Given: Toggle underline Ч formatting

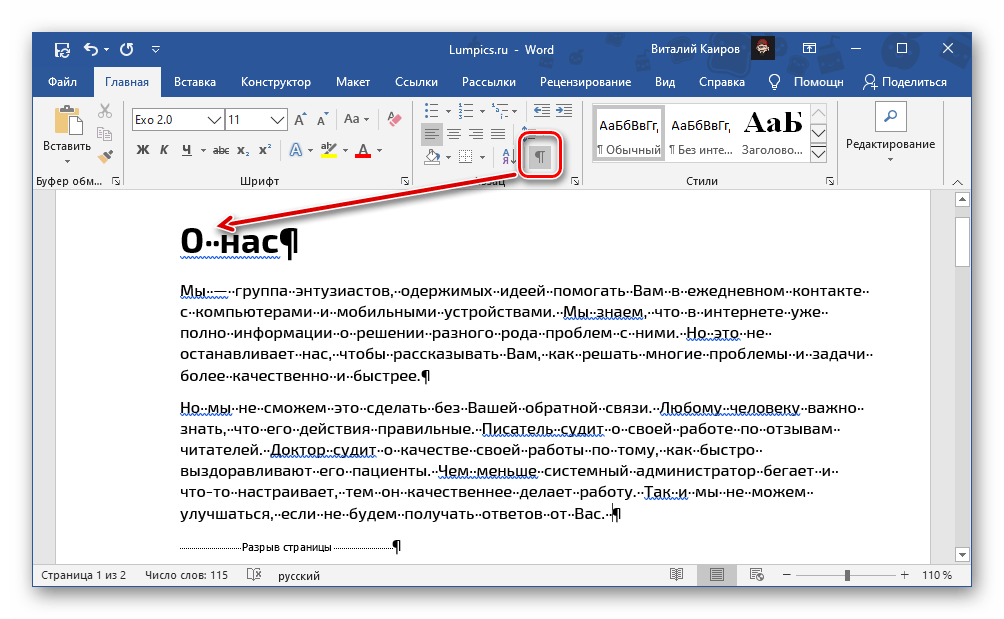Looking at the screenshot, I should [186, 150].
